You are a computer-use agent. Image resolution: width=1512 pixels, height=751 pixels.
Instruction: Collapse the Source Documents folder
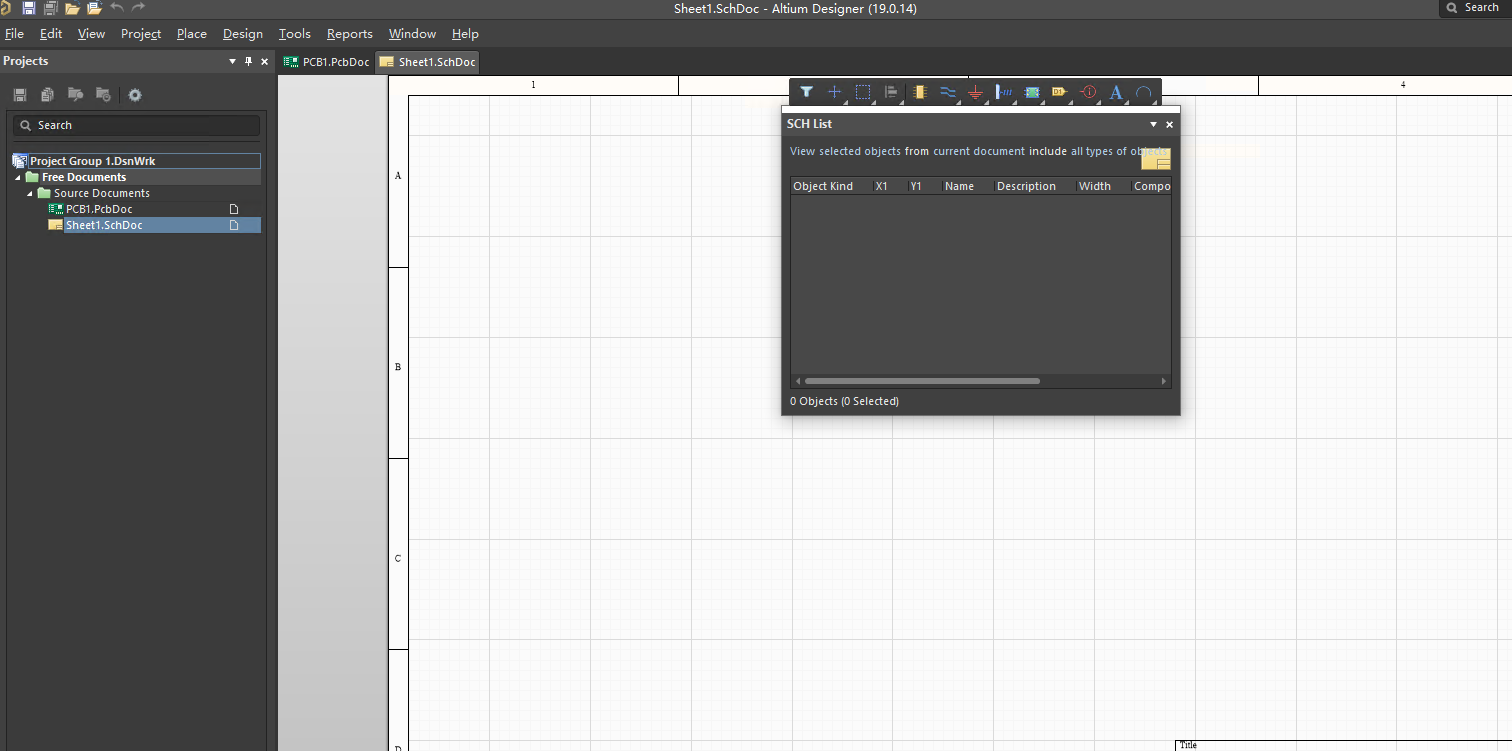tap(30, 193)
